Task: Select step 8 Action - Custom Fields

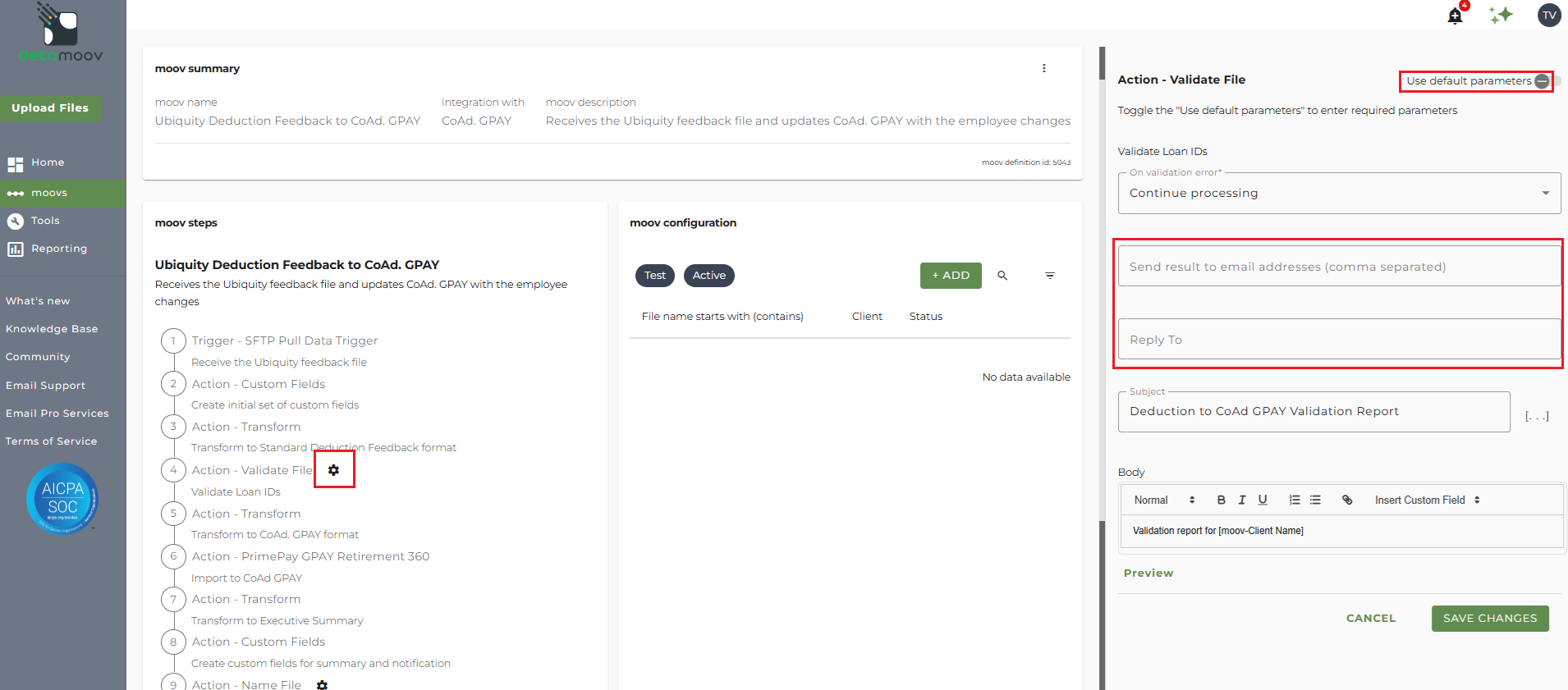Action: coord(259,642)
